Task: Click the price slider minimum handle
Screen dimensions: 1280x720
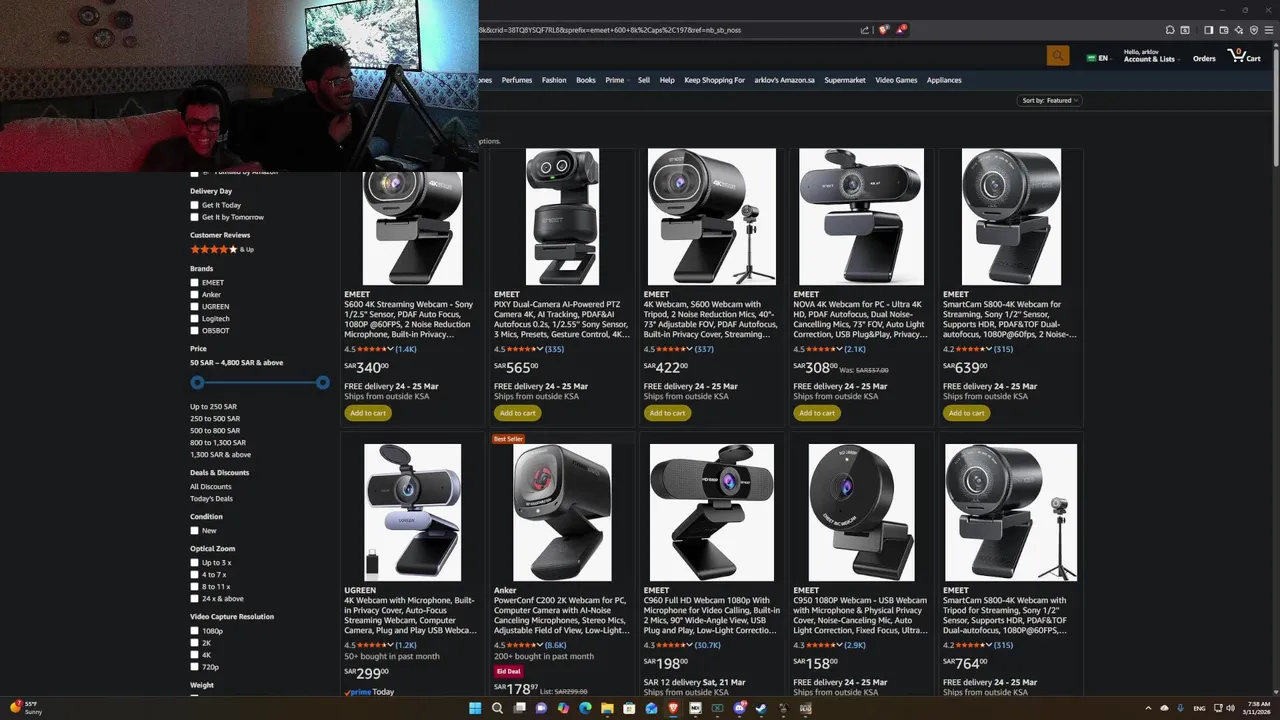Action: pyautogui.click(x=197, y=383)
